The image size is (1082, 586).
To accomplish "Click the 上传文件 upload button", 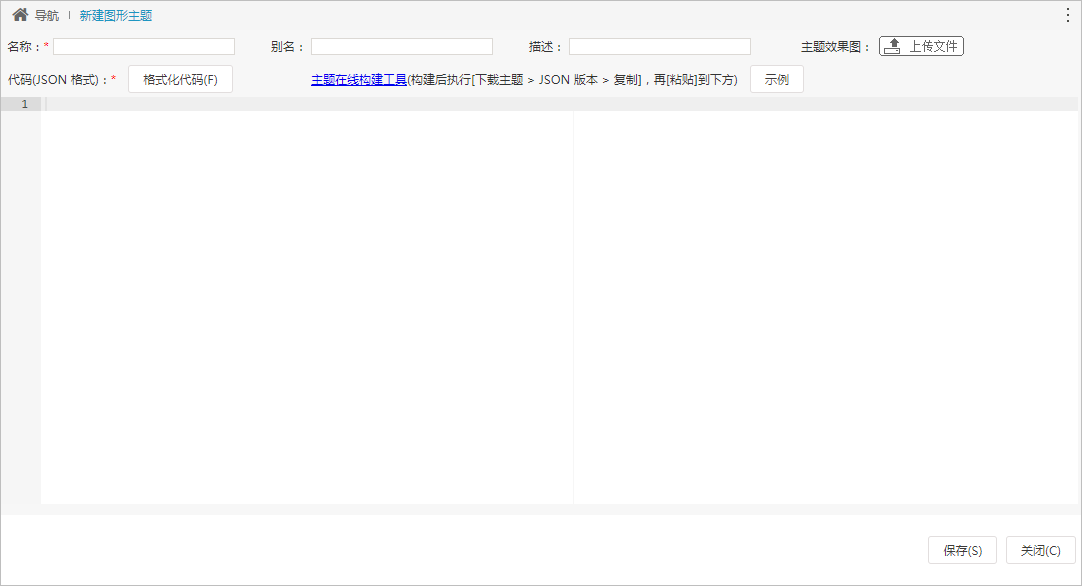I will tap(921, 46).
